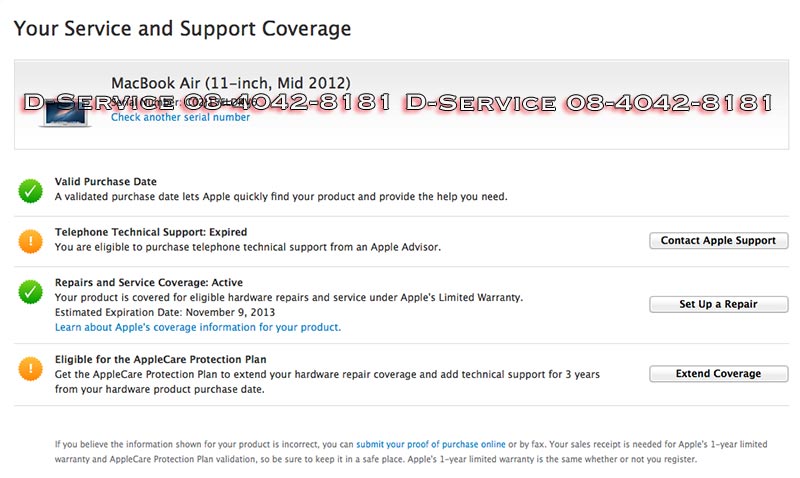Click the MacBook Air (11-inch, Mid 2012) title
Screen dimensions: 800x478
pyautogui.click(x=230, y=82)
